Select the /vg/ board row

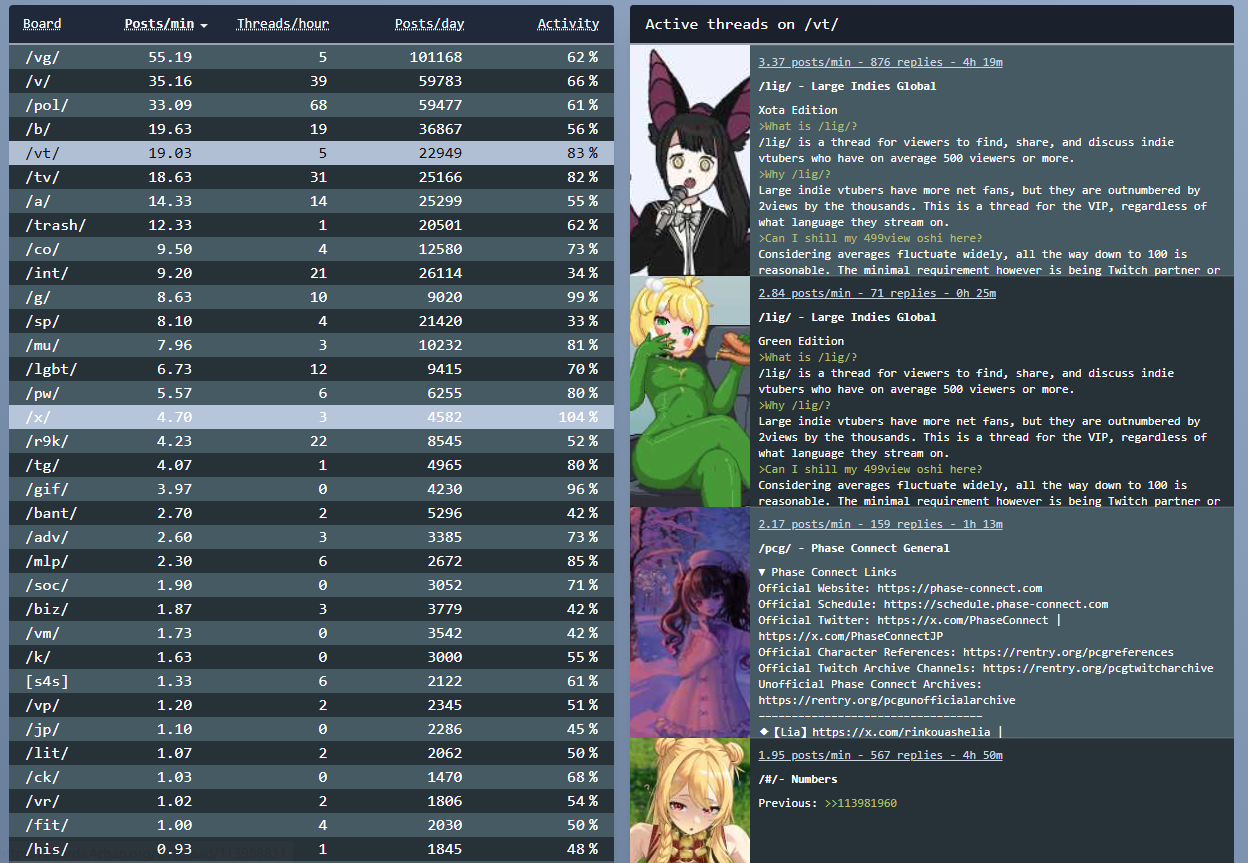311,57
